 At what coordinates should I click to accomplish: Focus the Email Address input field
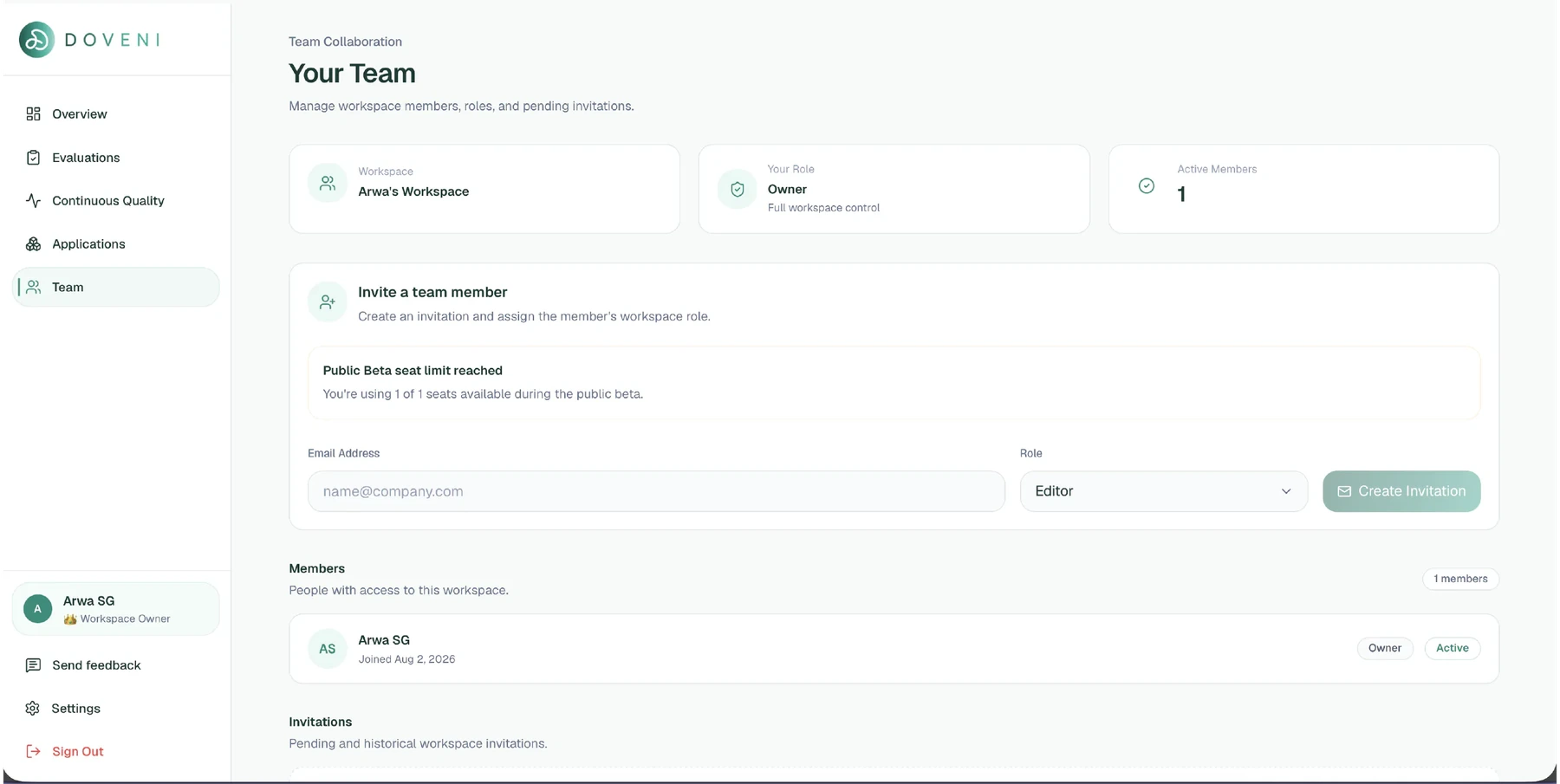tap(656, 491)
